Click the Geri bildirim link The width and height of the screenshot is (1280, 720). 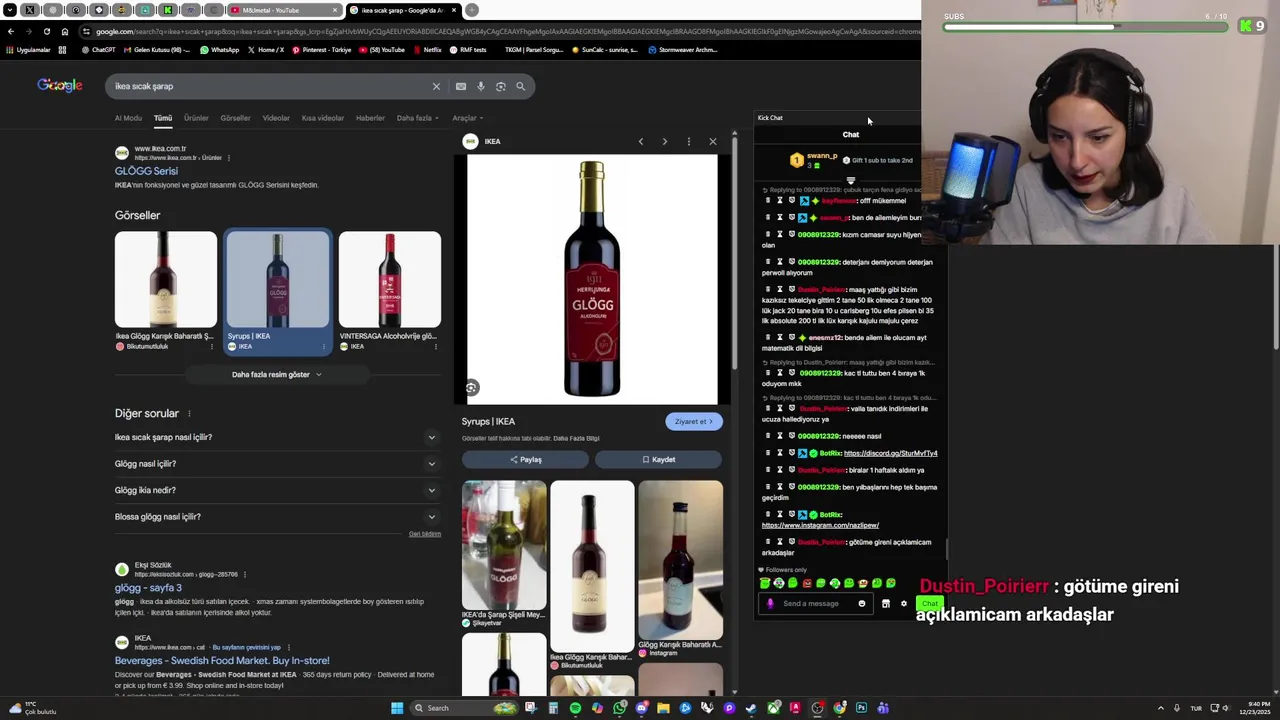(424, 534)
